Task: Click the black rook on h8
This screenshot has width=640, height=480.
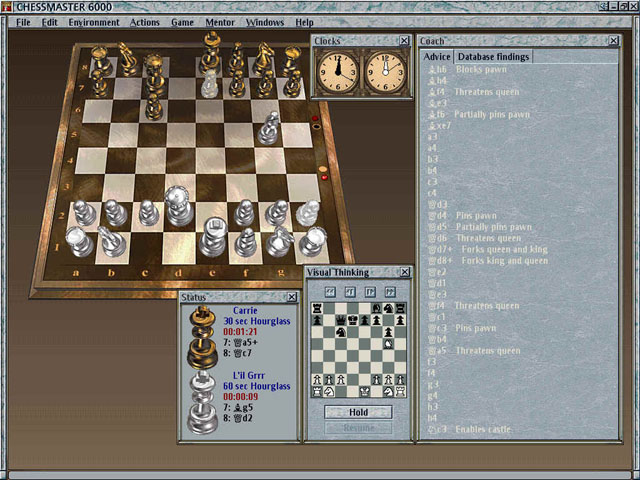Action: (292, 60)
